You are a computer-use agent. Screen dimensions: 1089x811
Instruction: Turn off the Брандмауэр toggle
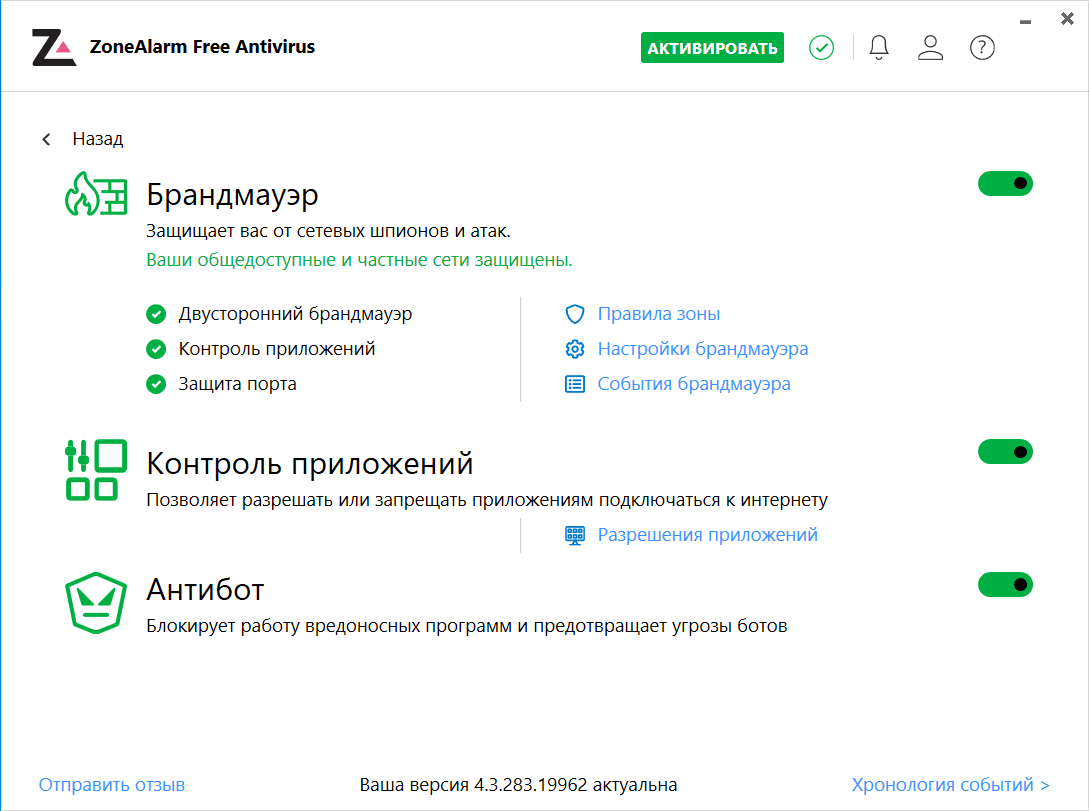pyautogui.click(x=1005, y=183)
